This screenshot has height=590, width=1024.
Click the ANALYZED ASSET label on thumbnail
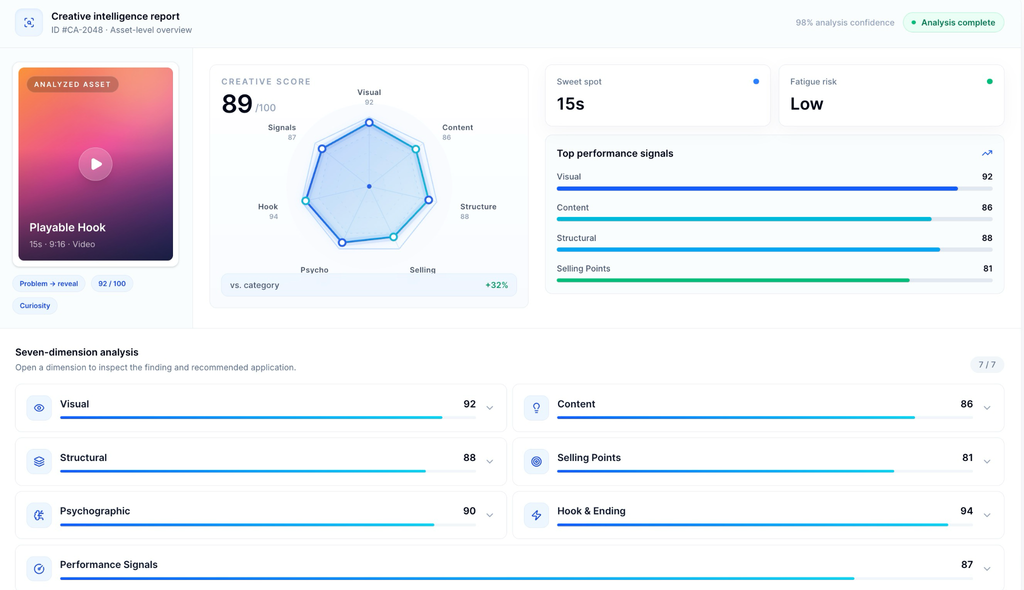(x=72, y=84)
